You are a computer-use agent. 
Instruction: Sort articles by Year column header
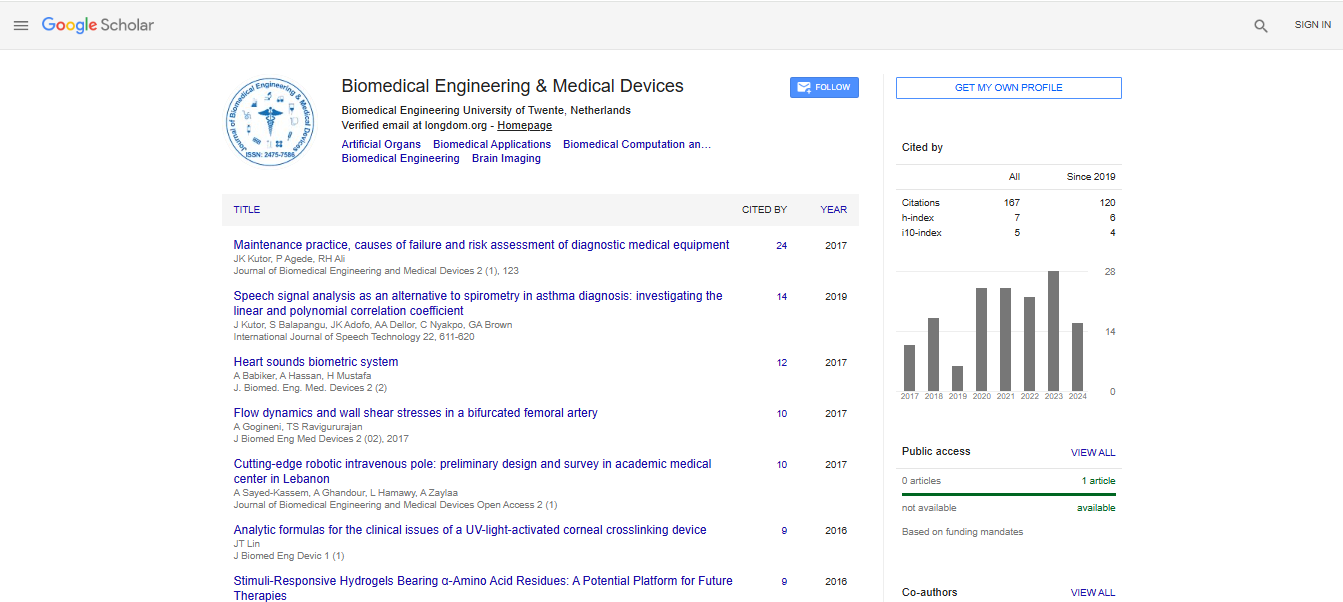(x=833, y=210)
